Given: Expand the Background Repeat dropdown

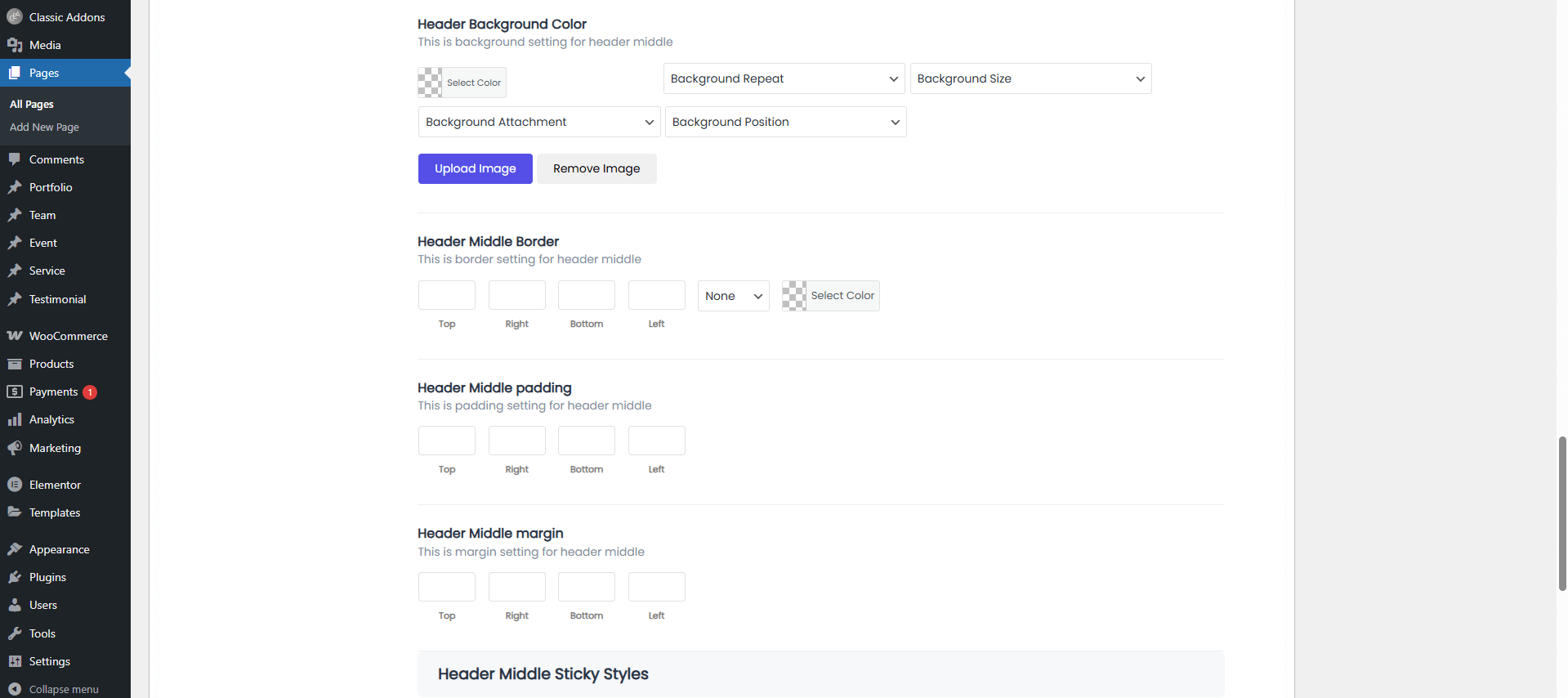Looking at the screenshot, I should tap(784, 78).
